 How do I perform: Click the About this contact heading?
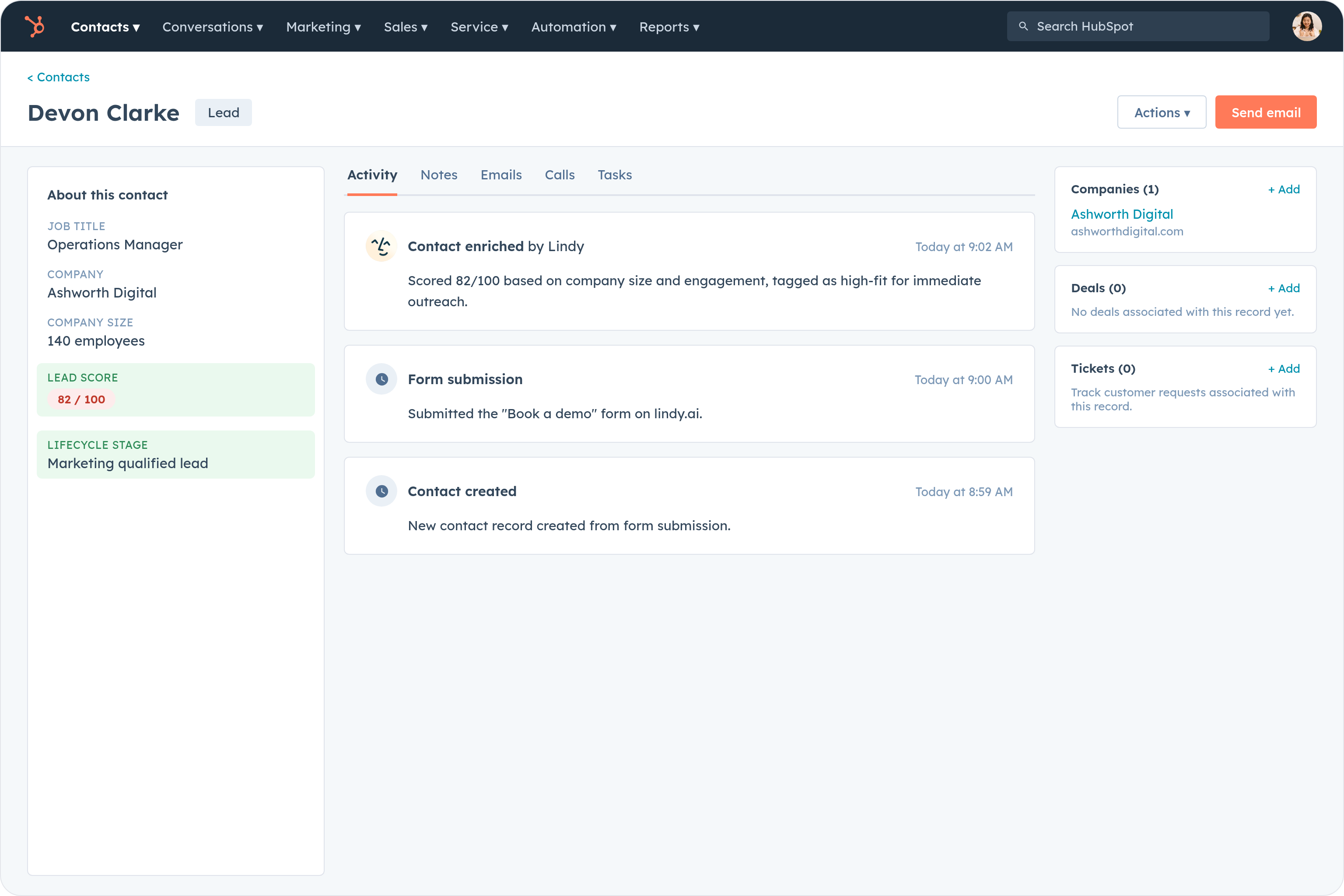click(108, 195)
